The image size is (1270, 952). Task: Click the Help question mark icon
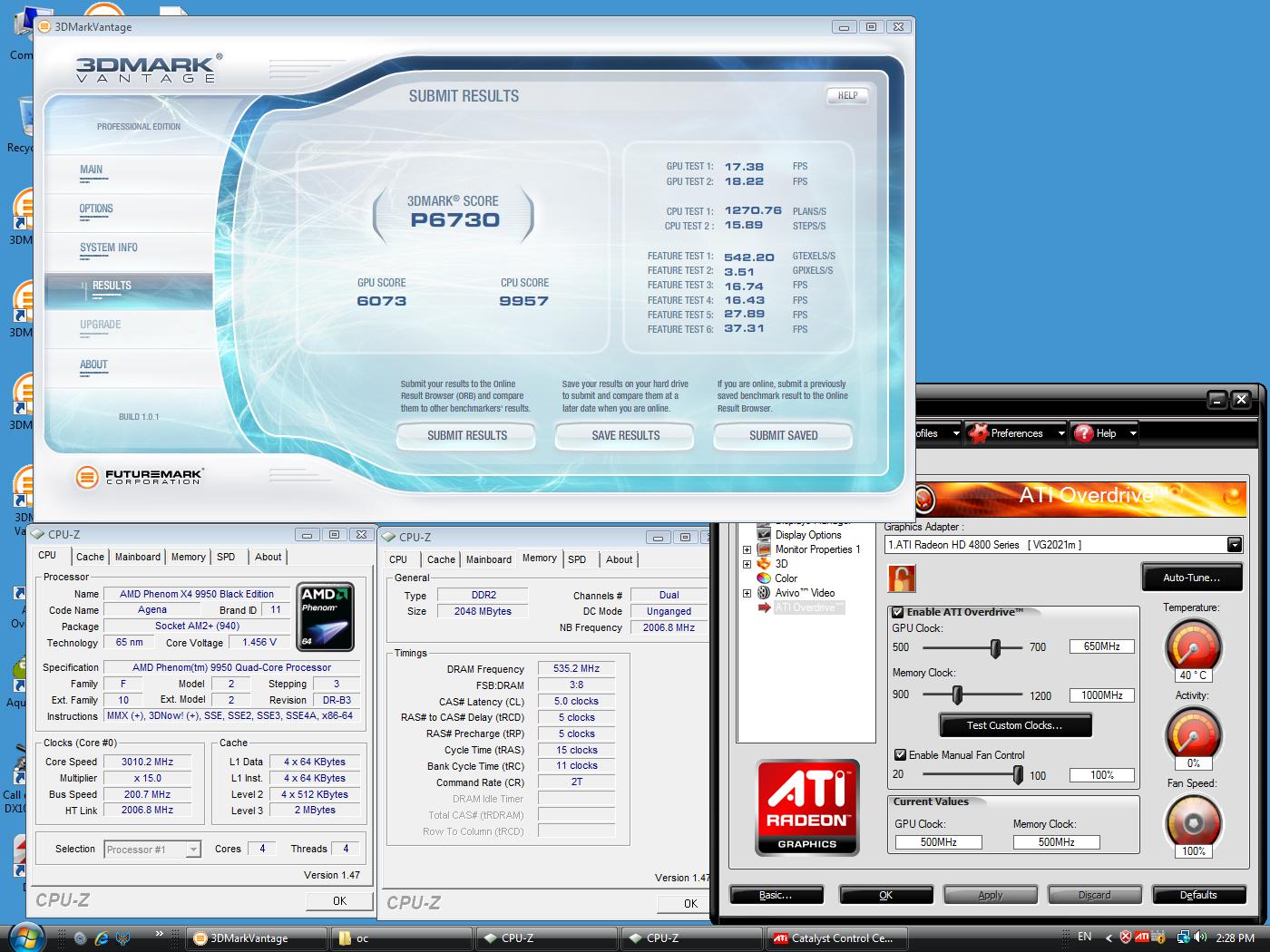pyautogui.click(x=1083, y=433)
